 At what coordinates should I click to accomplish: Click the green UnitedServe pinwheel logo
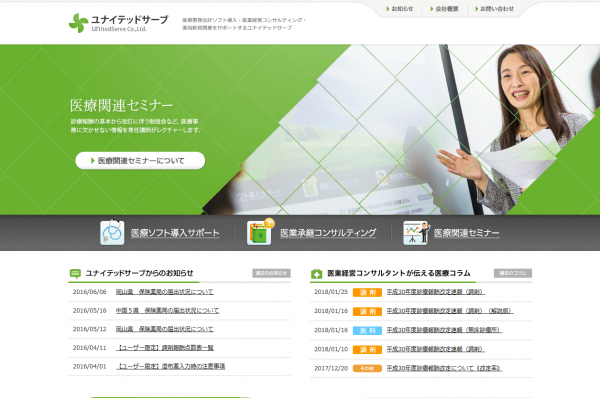[78, 23]
